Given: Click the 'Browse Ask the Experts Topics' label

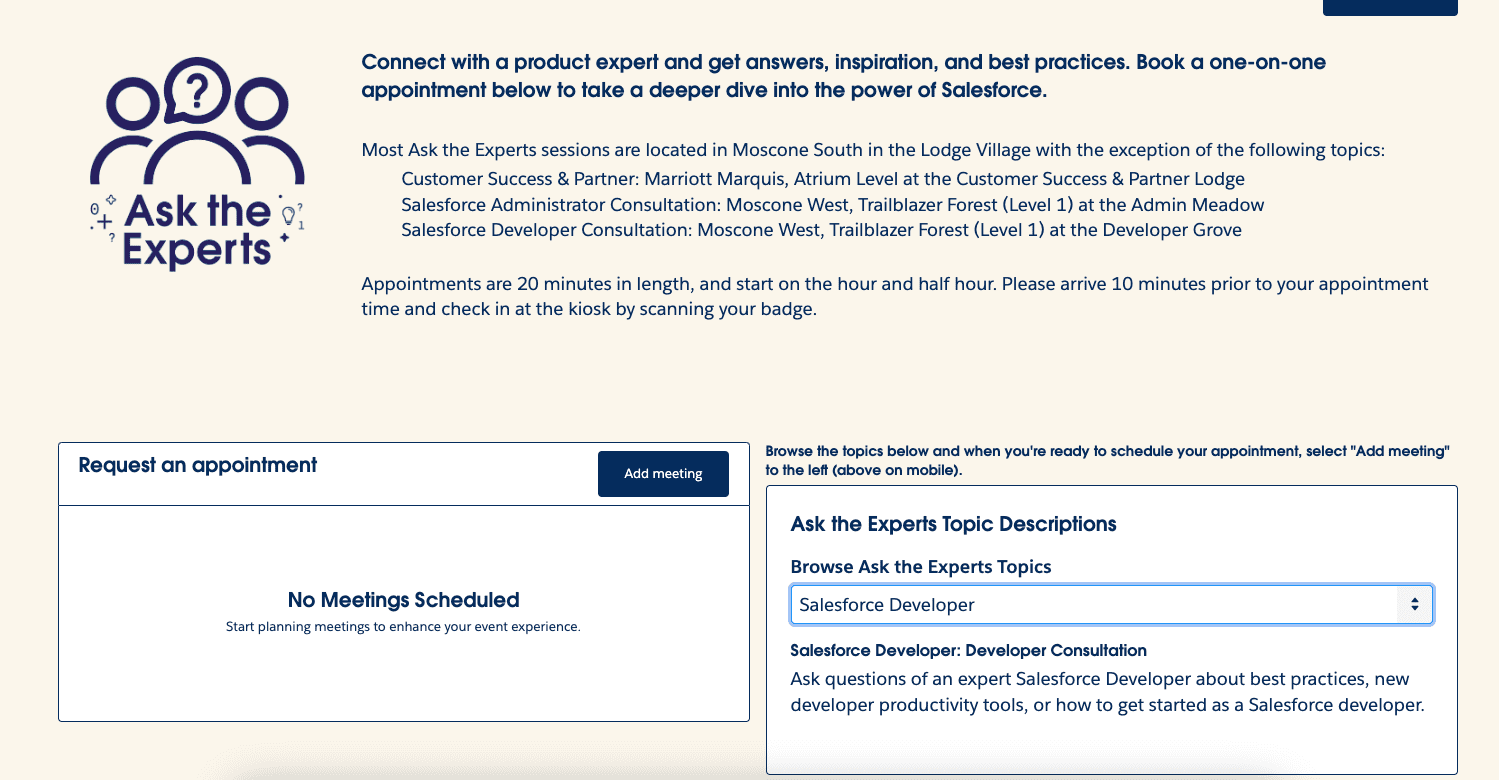Looking at the screenshot, I should [x=921, y=567].
